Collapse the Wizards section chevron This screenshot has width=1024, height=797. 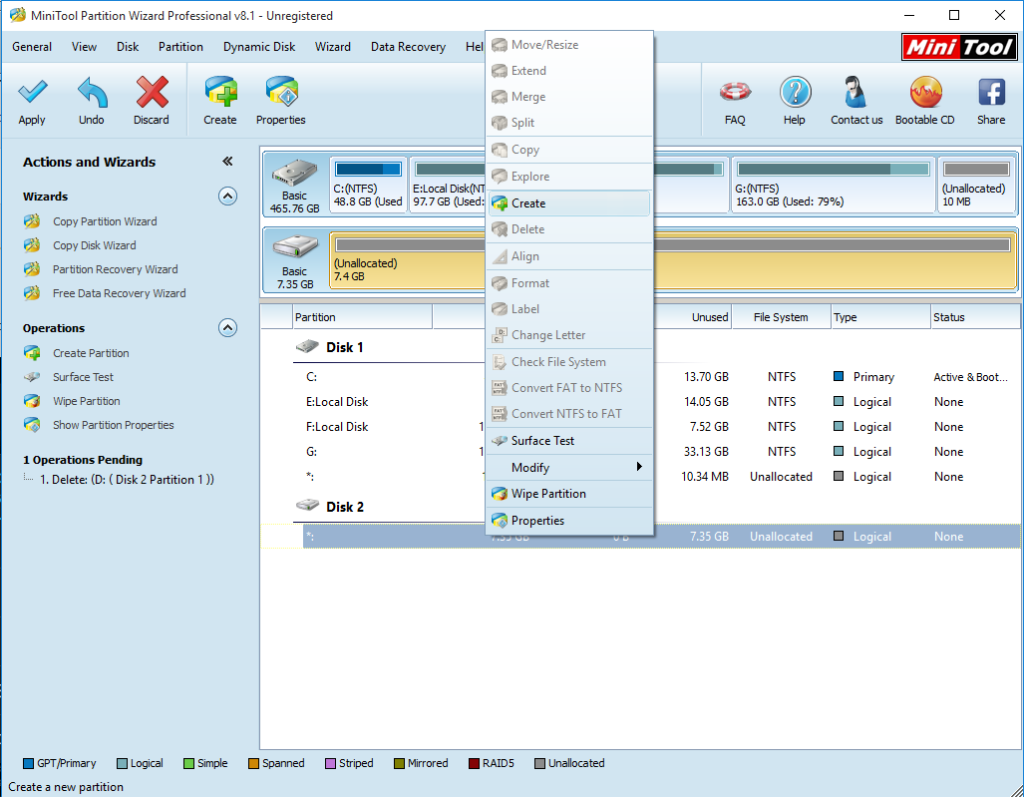coord(227,196)
